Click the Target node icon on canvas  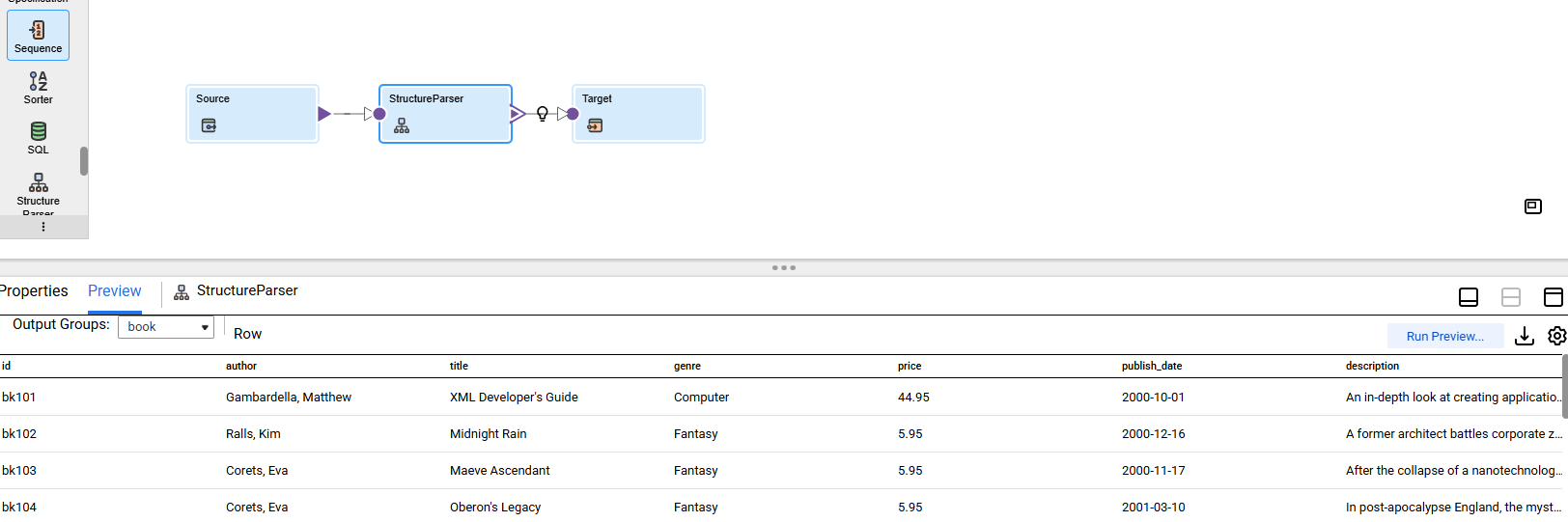click(595, 125)
